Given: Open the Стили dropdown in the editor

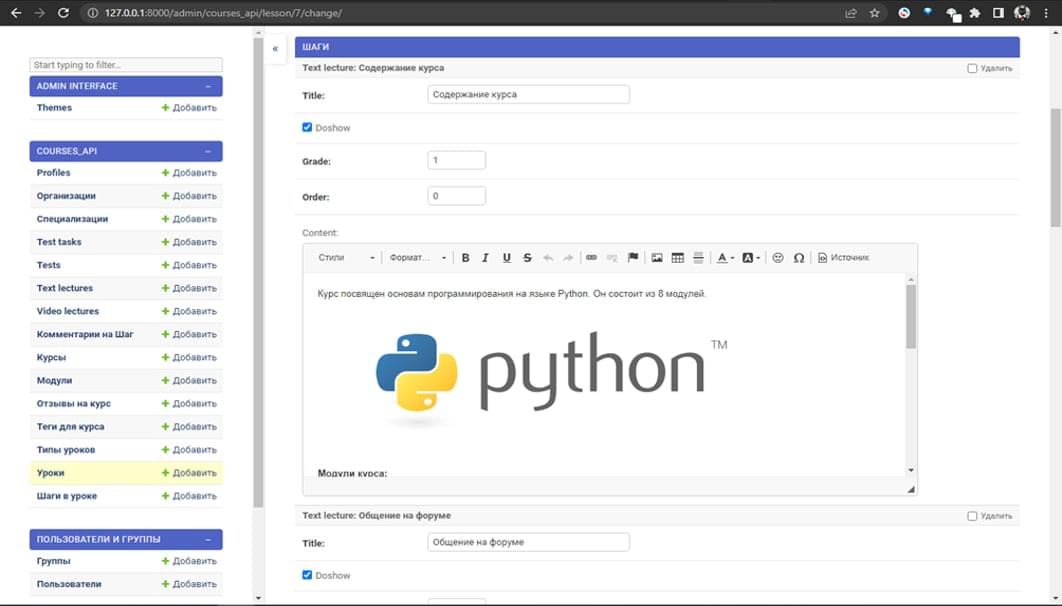Looking at the screenshot, I should click(x=345, y=258).
